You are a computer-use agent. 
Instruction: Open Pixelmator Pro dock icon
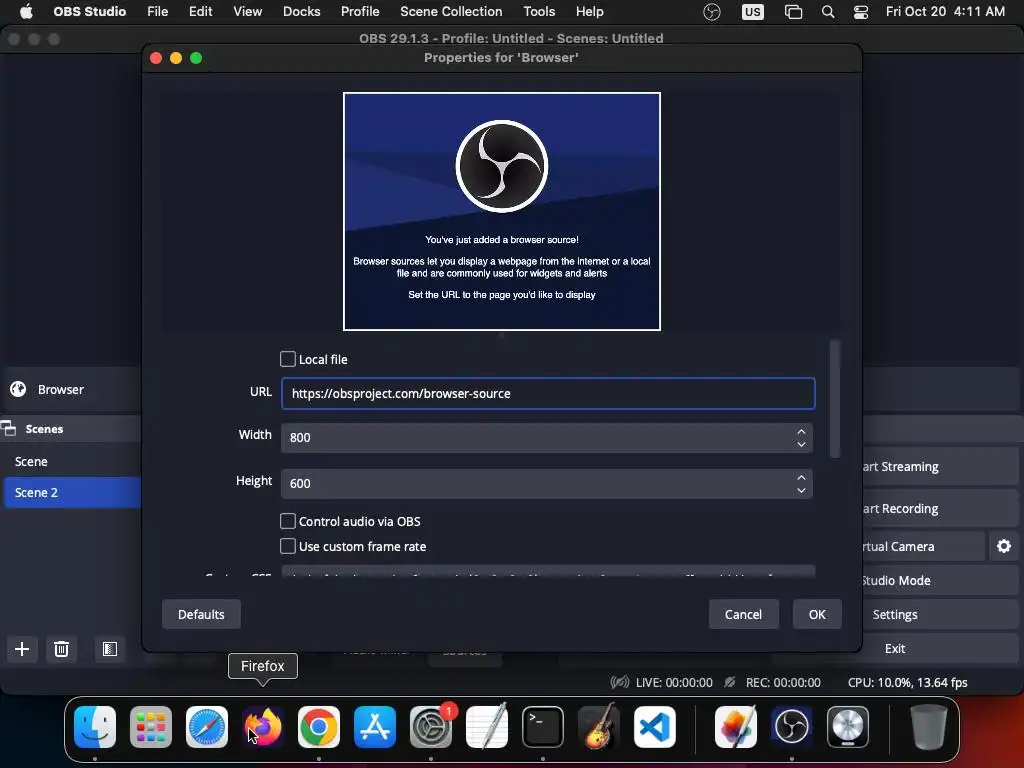pos(736,727)
